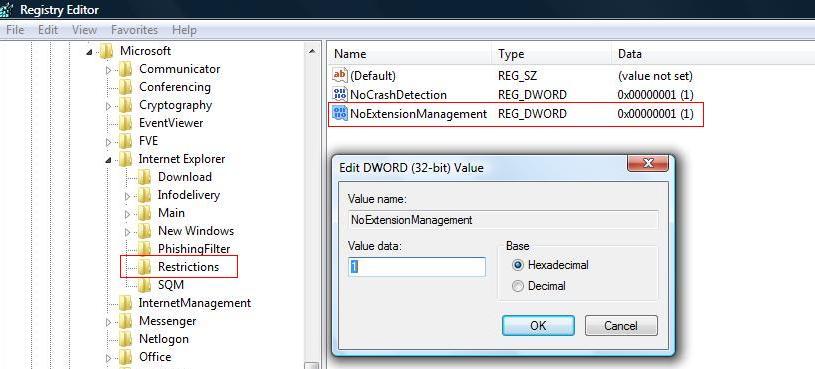Select the Restrictions key label
This screenshot has height=369, width=815.
(189, 267)
